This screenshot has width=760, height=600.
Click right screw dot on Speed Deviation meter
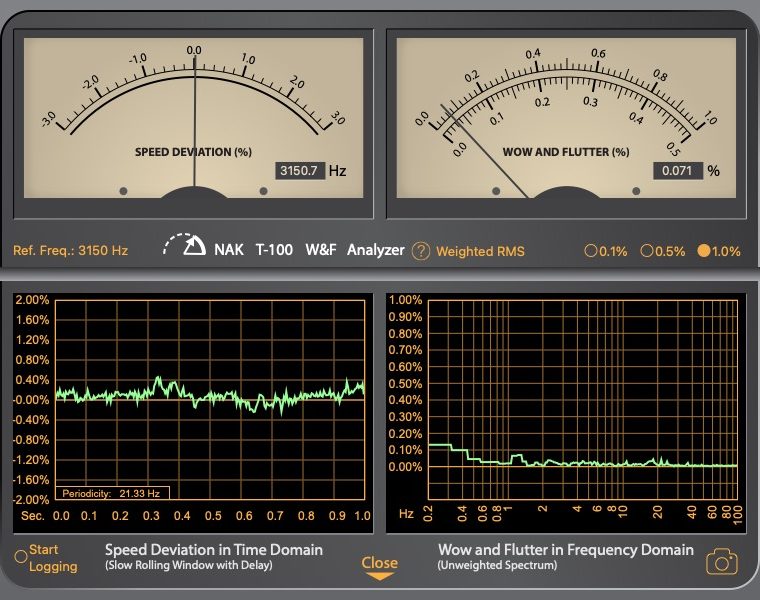click(x=264, y=190)
